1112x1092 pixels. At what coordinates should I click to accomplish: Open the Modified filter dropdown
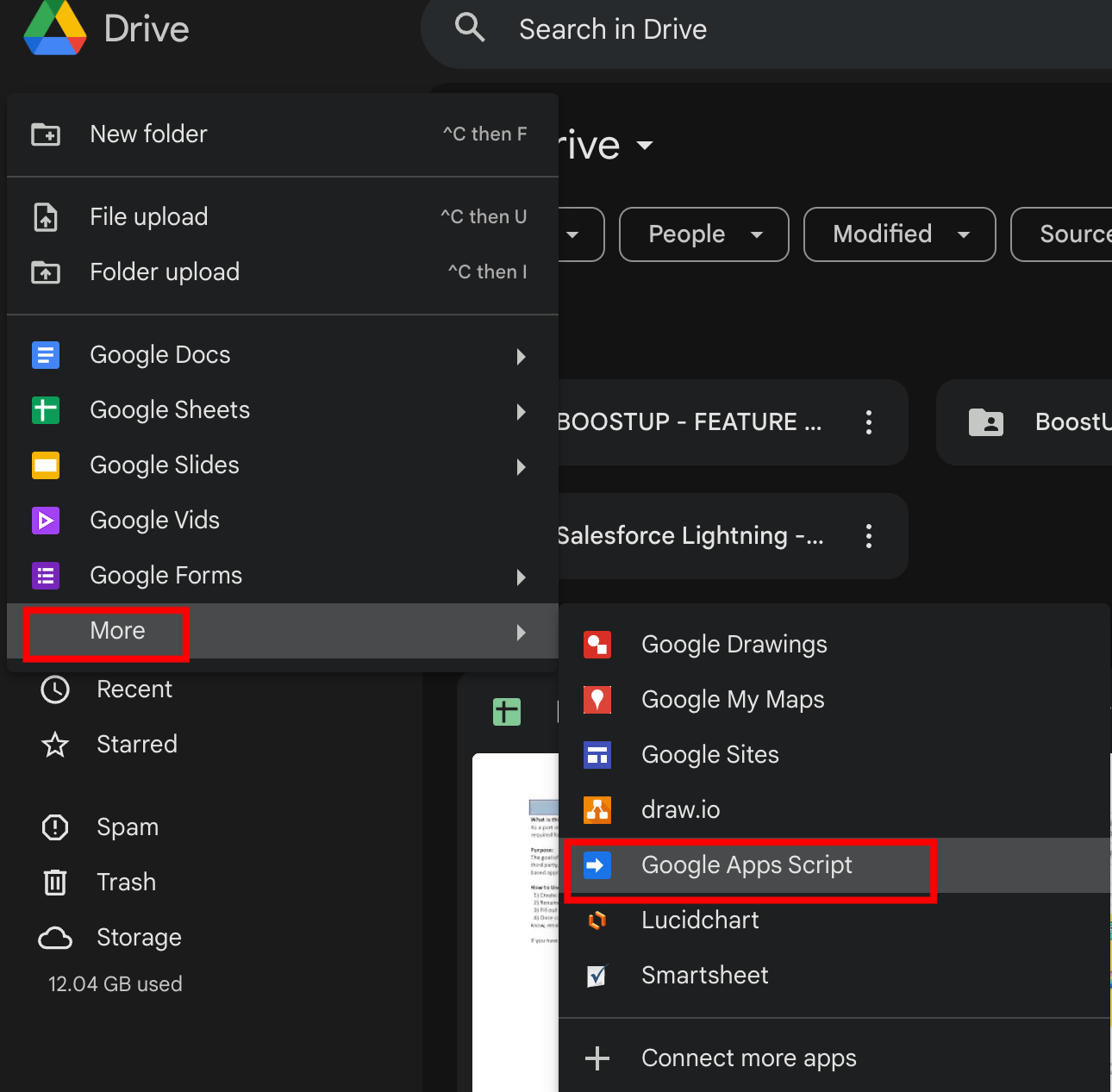click(x=899, y=234)
